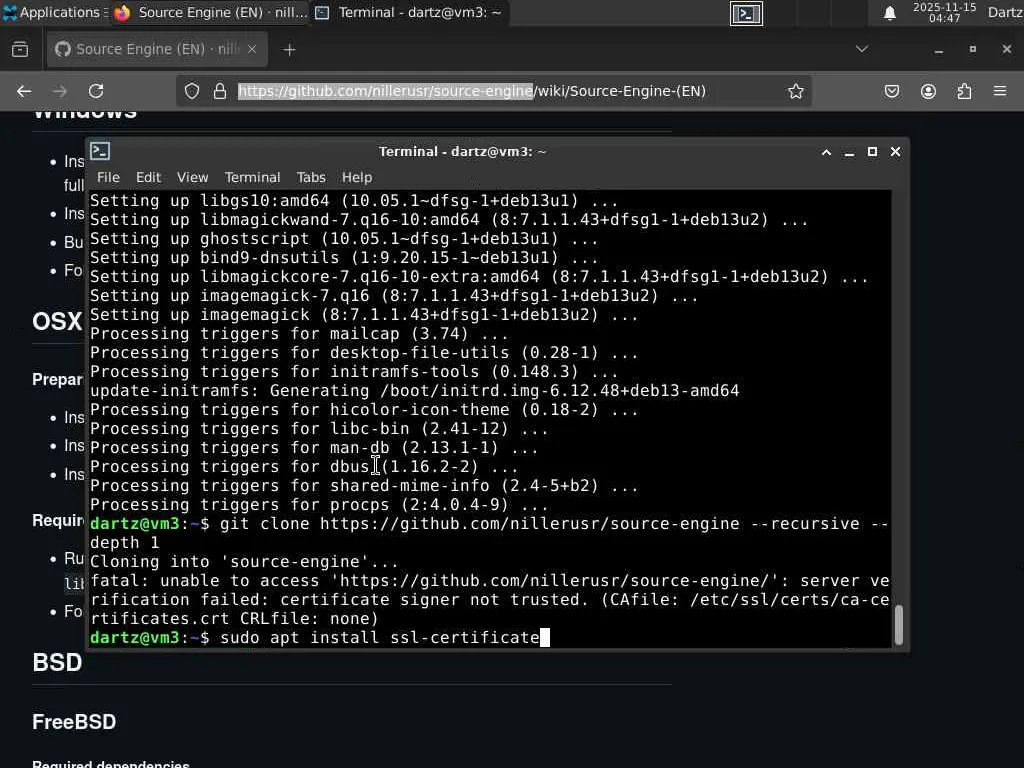
Task: Go forward one page in Firefox
Action: (x=60, y=91)
